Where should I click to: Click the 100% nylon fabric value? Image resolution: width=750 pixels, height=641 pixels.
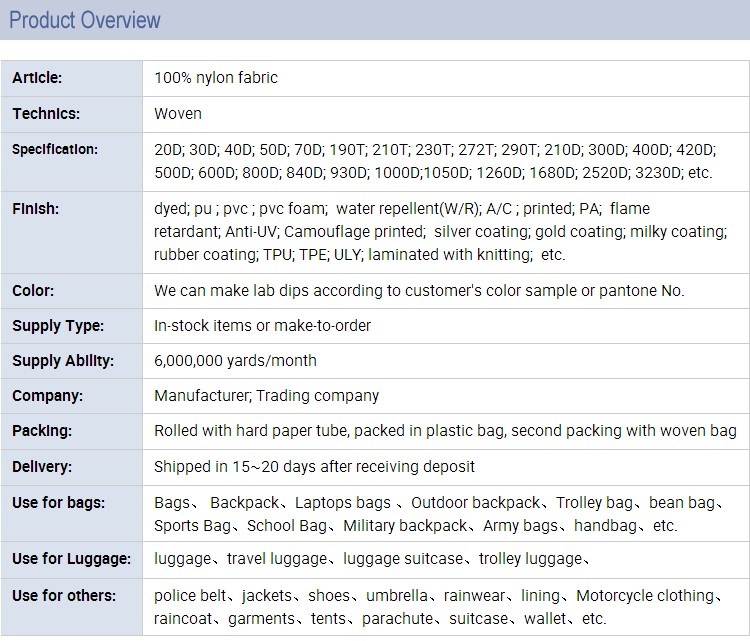[216, 78]
